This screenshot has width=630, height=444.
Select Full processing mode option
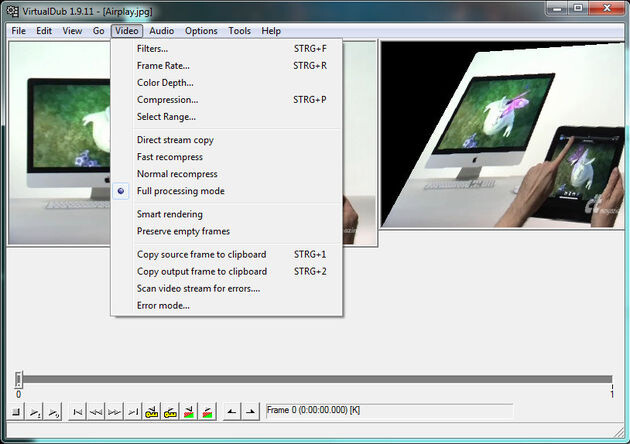click(180, 191)
